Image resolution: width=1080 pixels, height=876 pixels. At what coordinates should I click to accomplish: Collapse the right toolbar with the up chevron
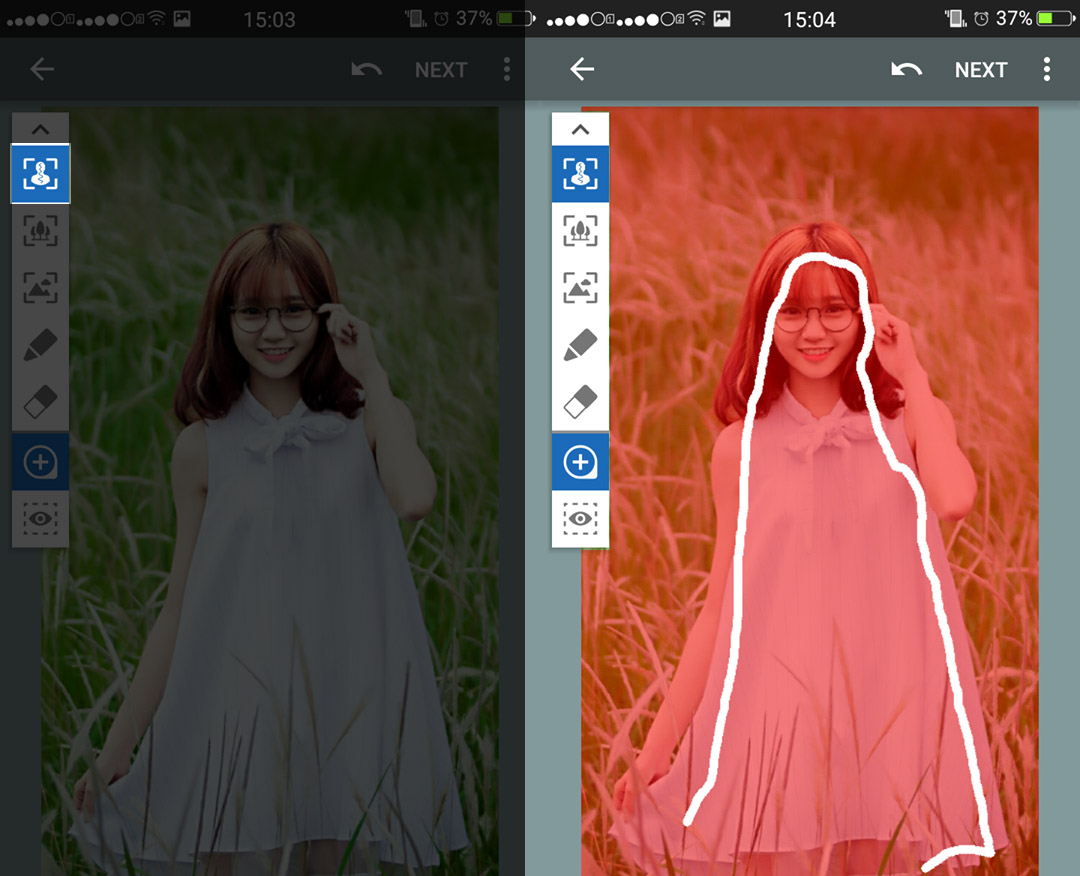tap(580, 129)
